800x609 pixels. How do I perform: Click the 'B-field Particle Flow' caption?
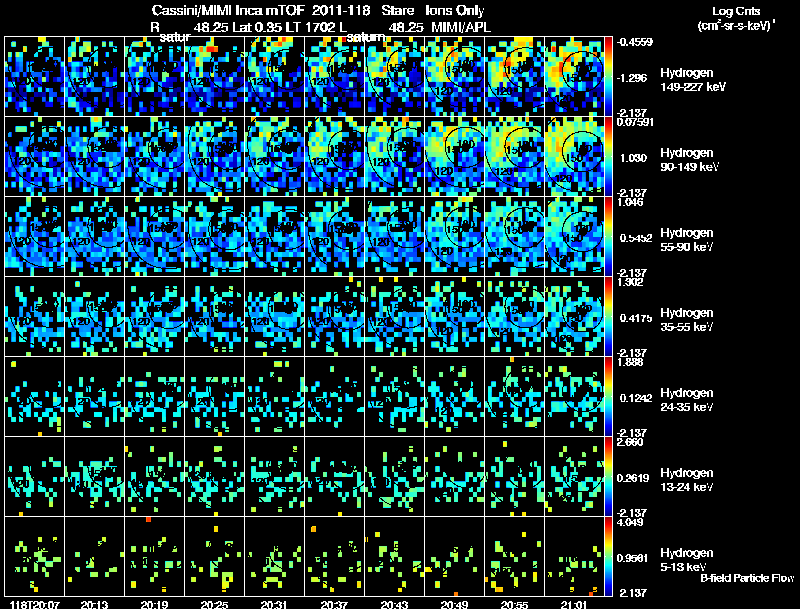747,578
